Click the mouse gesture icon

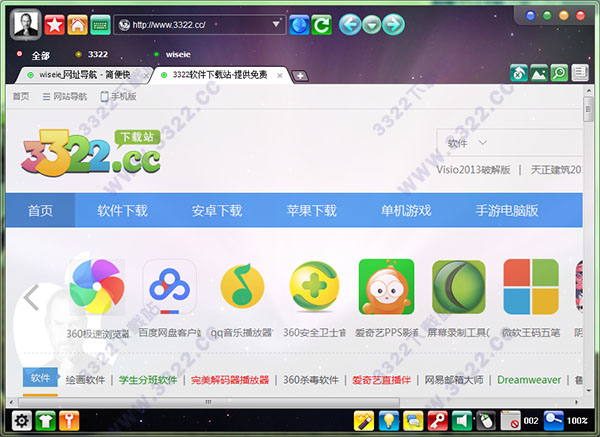click(x=486, y=421)
